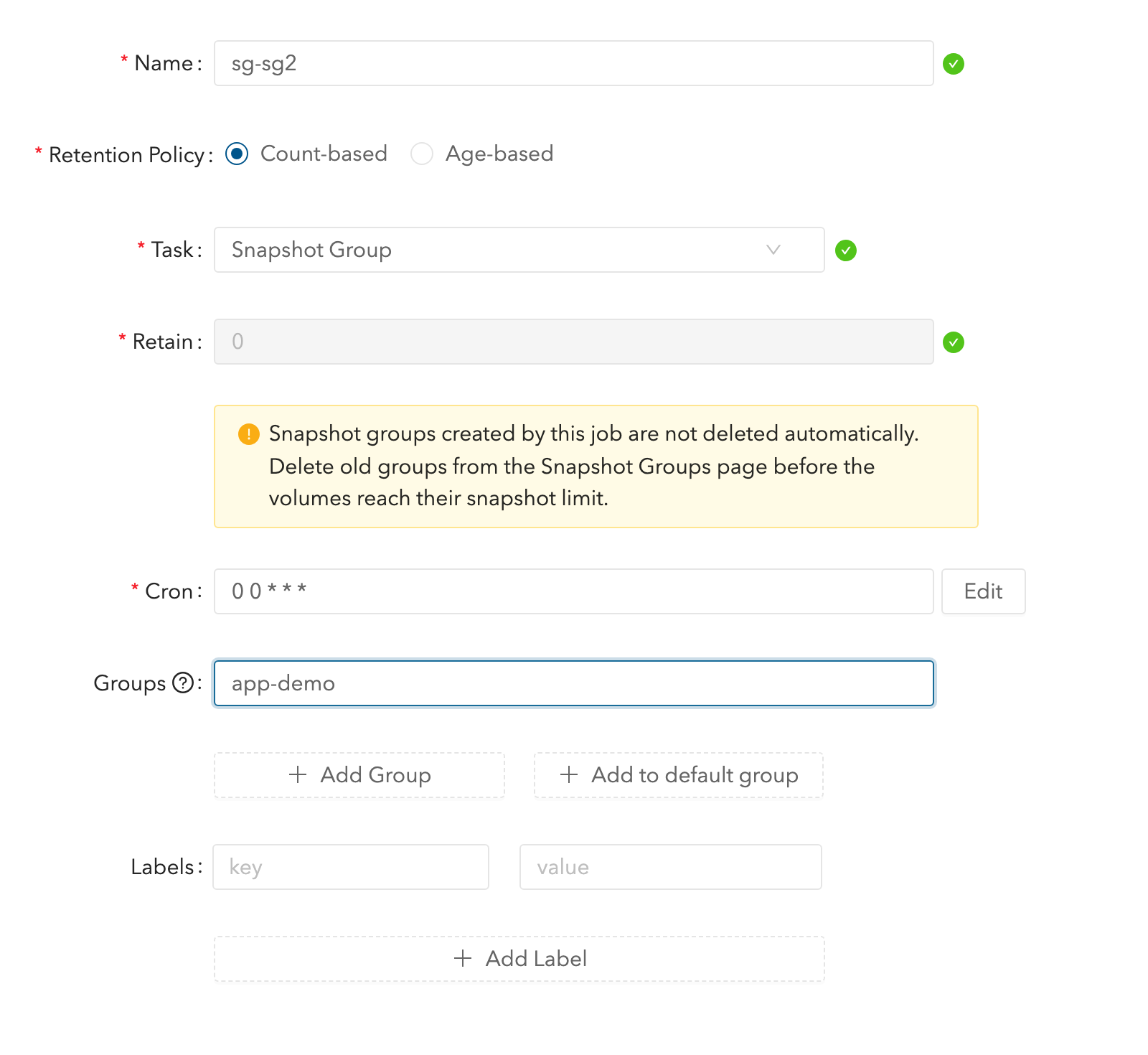This screenshot has height=1055, width=1148.
Task: Click the green check icon beside Name field
Action: pyautogui.click(x=953, y=64)
